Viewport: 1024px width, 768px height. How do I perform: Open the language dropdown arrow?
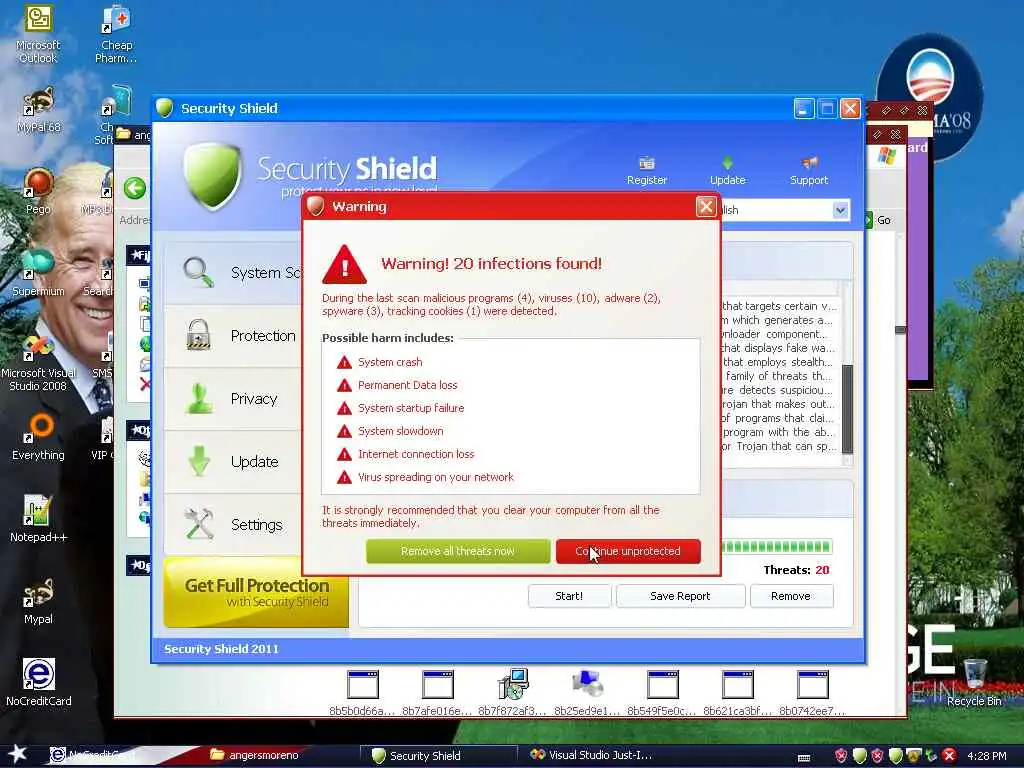point(840,210)
